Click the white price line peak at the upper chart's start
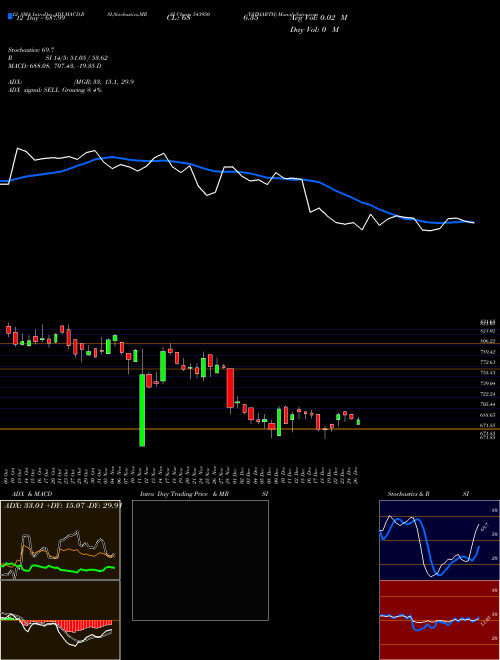Viewport: 500px width, 660px height. click(x=18, y=149)
